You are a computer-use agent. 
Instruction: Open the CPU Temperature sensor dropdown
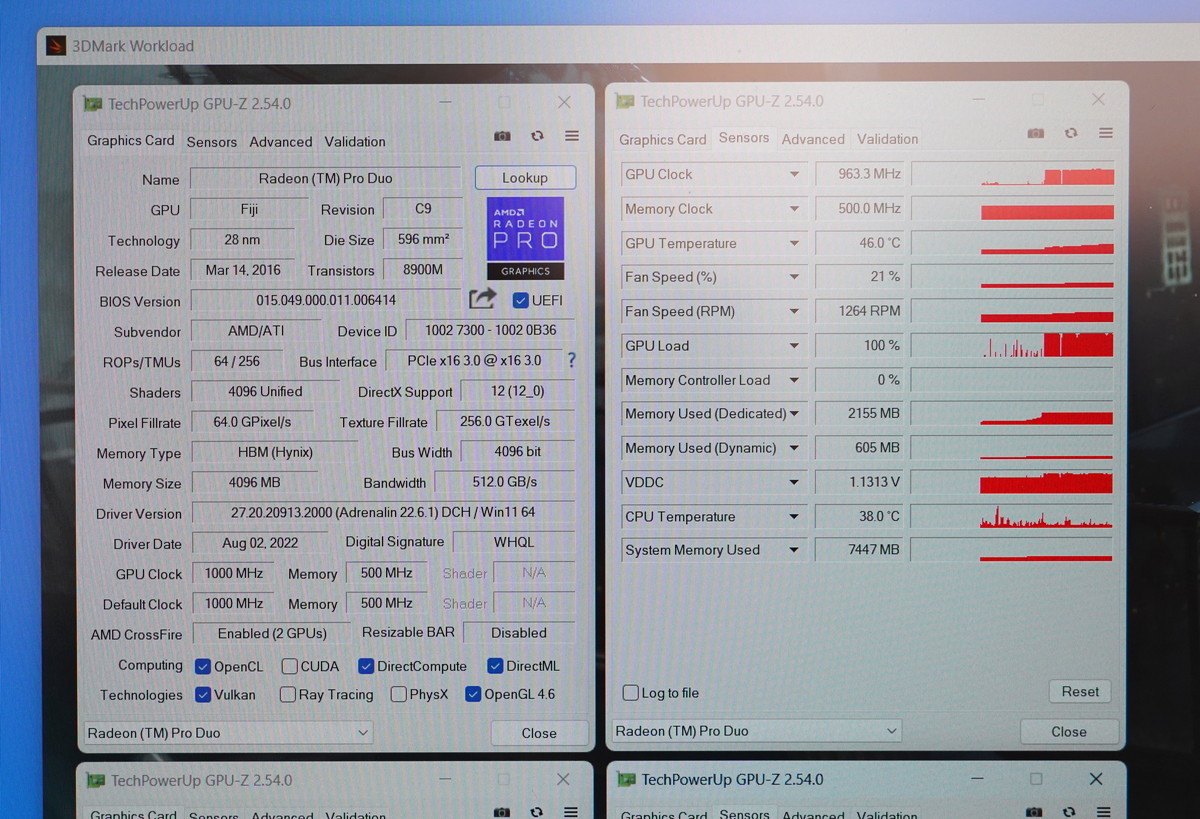[x=794, y=517]
